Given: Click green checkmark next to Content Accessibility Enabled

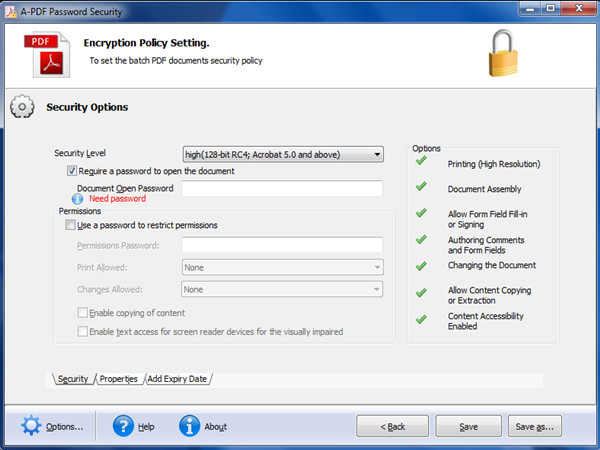Looking at the screenshot, I should tap(421, 319).
